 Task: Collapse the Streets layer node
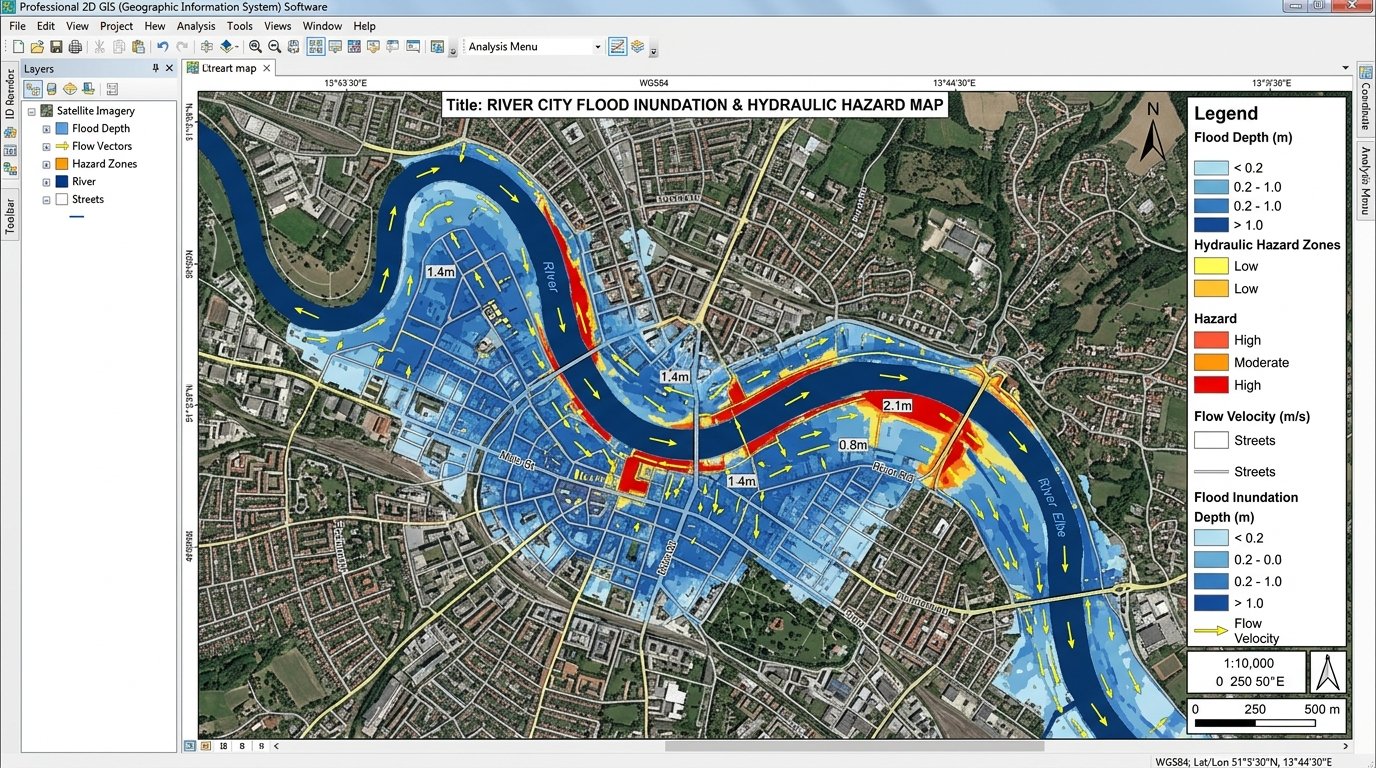pyautogui.click(x=46, y=200)
